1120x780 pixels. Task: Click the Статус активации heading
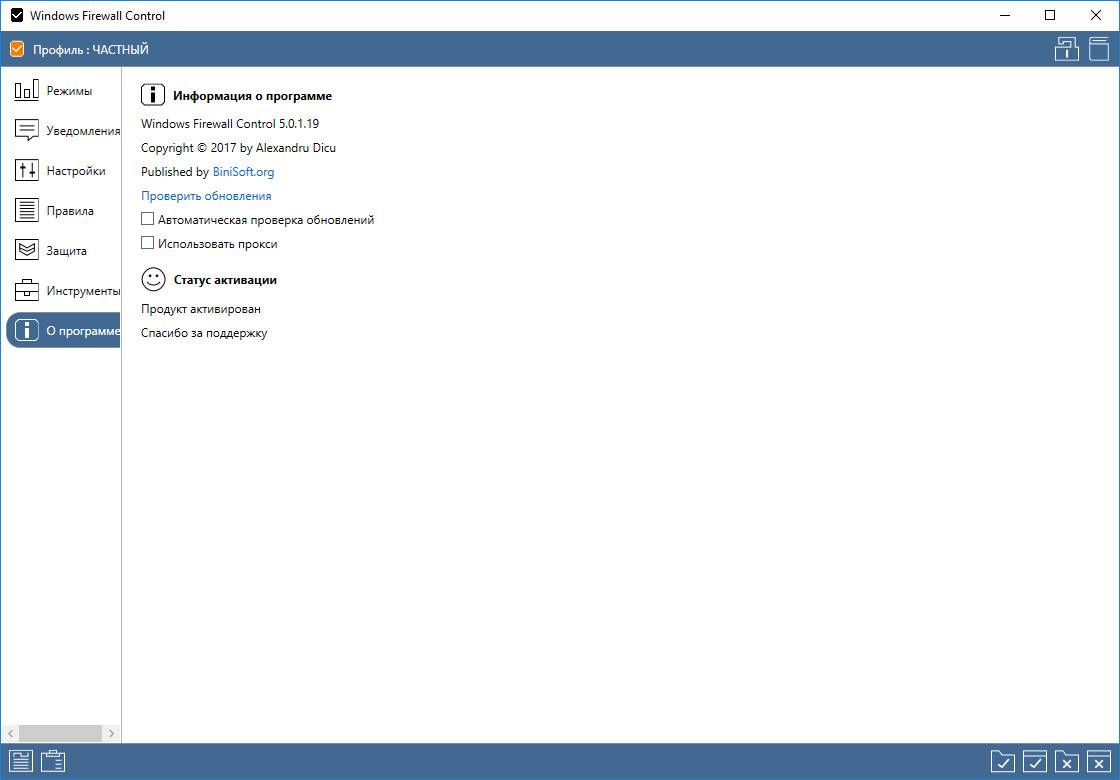(225, 280)
